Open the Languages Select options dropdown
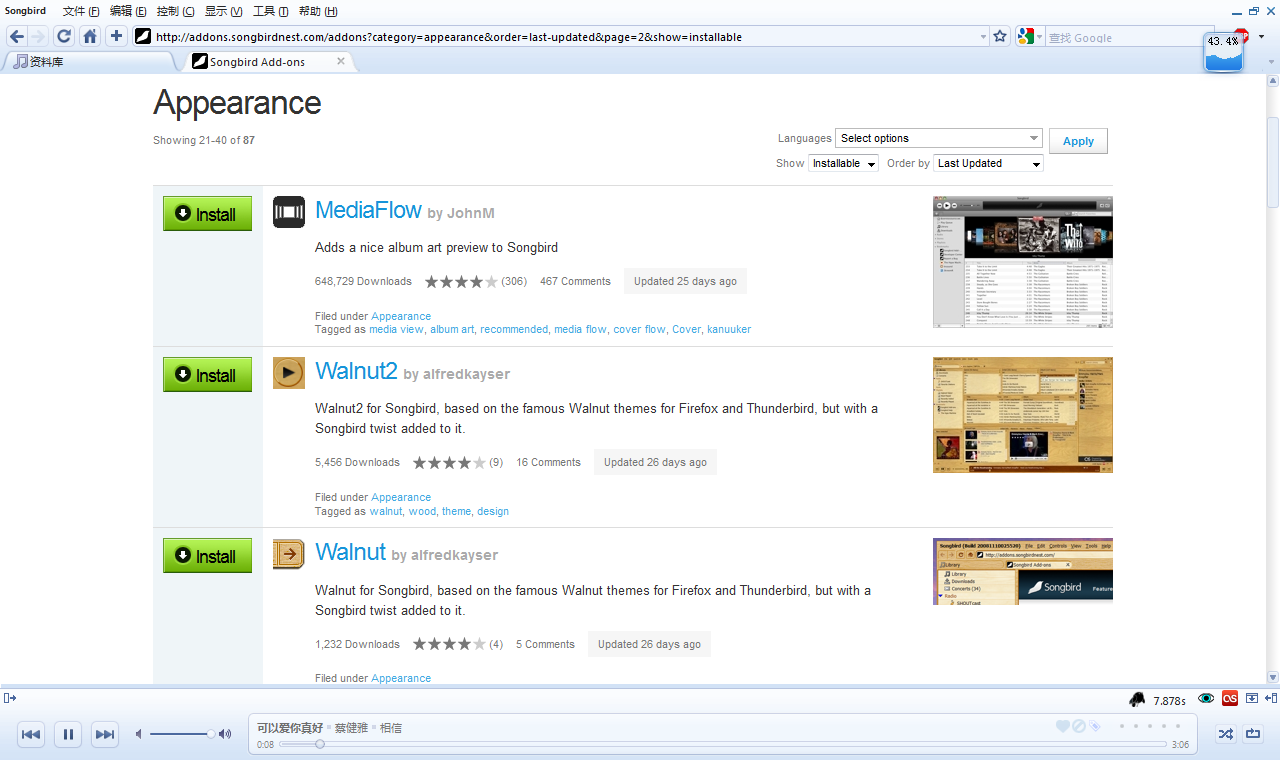Image resolution: width=1280 pixels, height=760 pixels. point(939,138)
